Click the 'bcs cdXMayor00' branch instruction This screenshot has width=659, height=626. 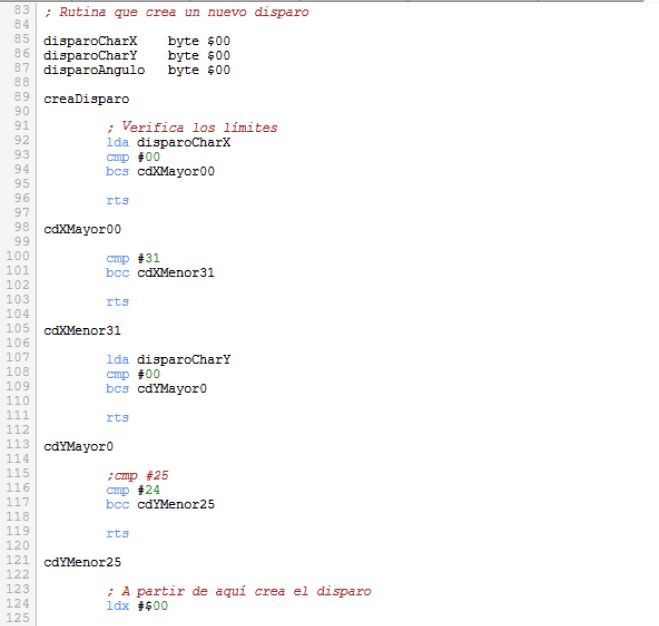[x=160, y=171]
